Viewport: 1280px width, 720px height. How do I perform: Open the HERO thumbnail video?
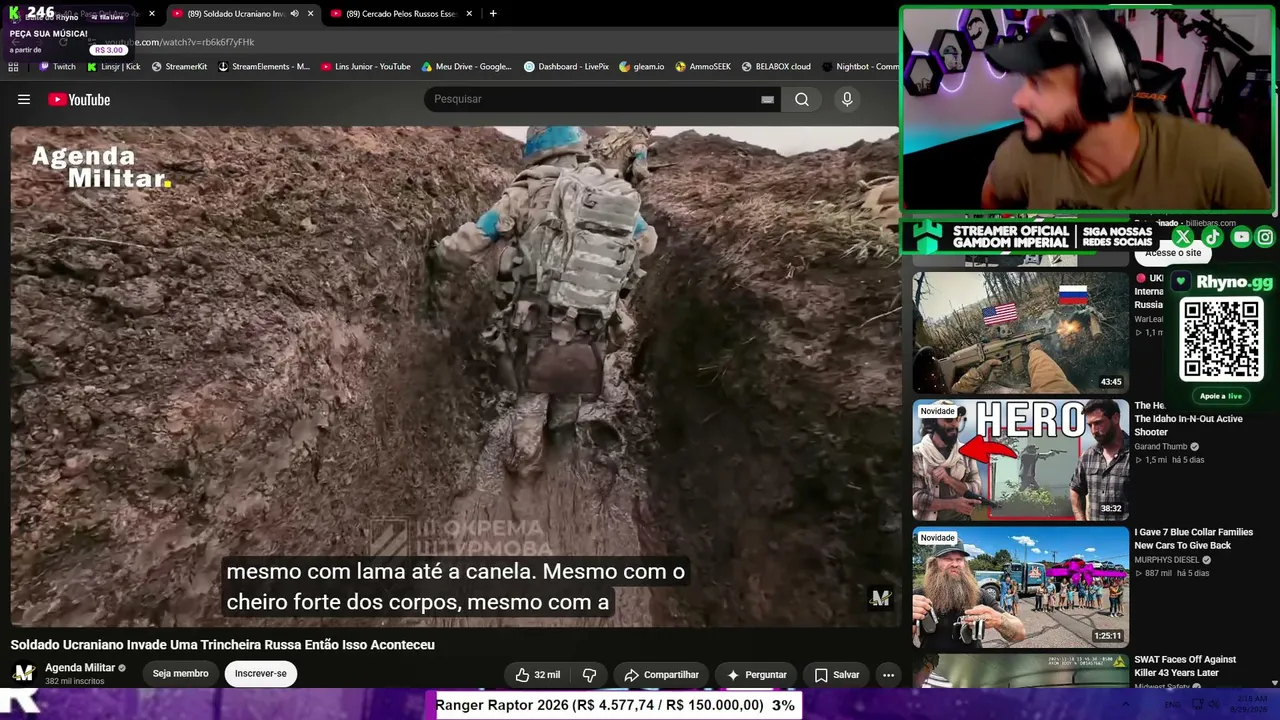coord(1020,460)
